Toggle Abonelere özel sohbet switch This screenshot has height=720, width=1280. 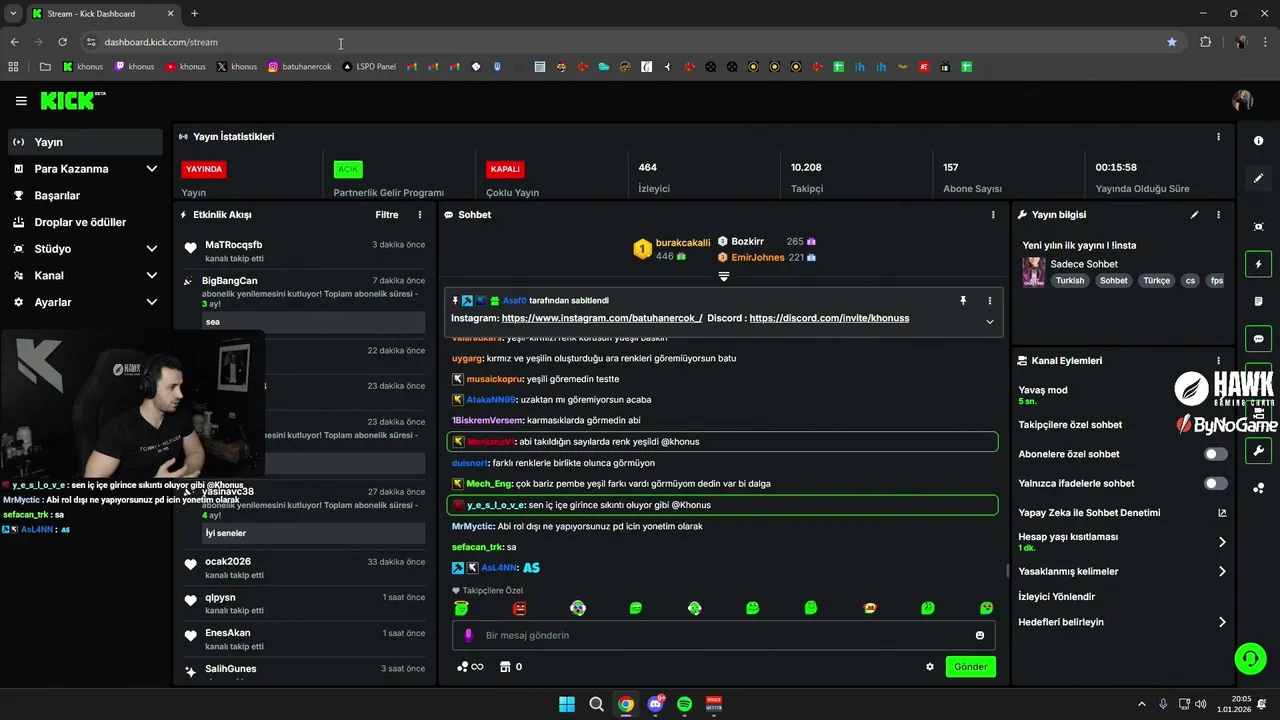(x=1215, y=454)
